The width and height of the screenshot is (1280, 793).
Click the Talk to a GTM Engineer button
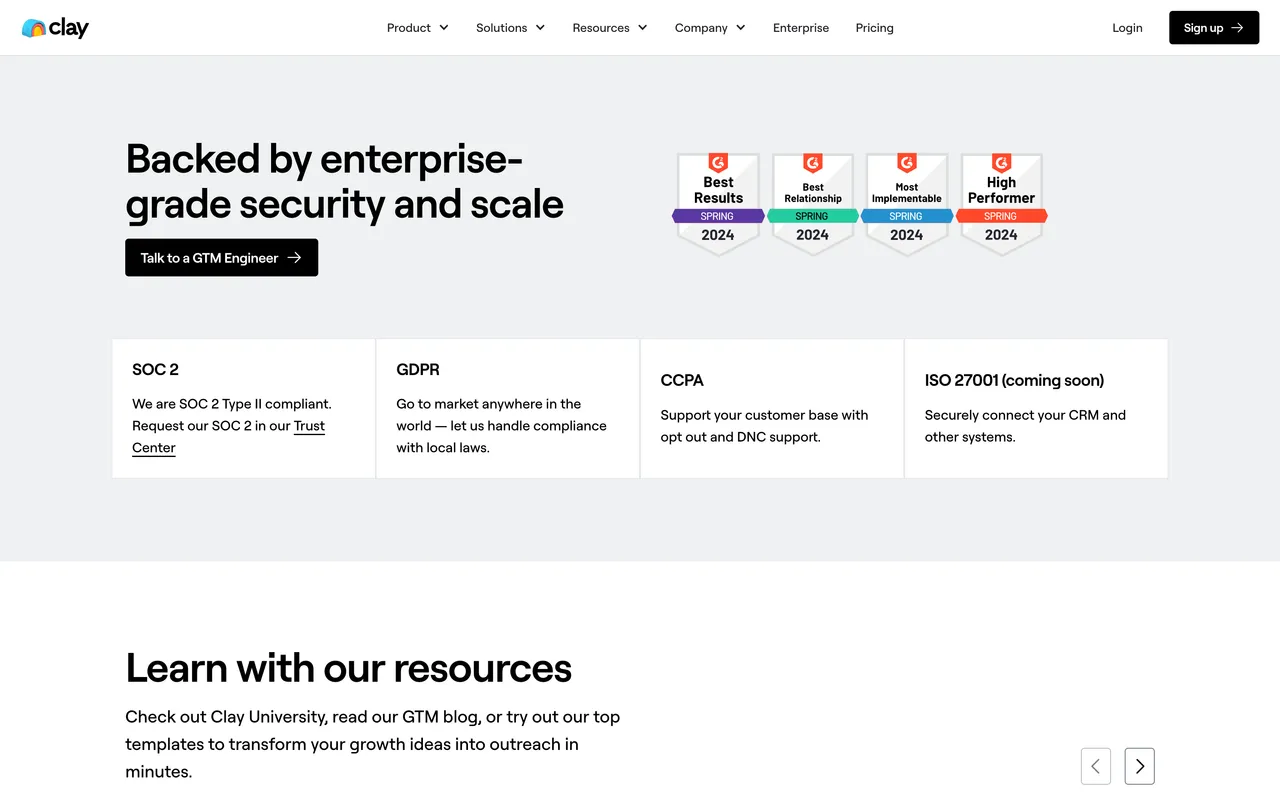point(221,257)
